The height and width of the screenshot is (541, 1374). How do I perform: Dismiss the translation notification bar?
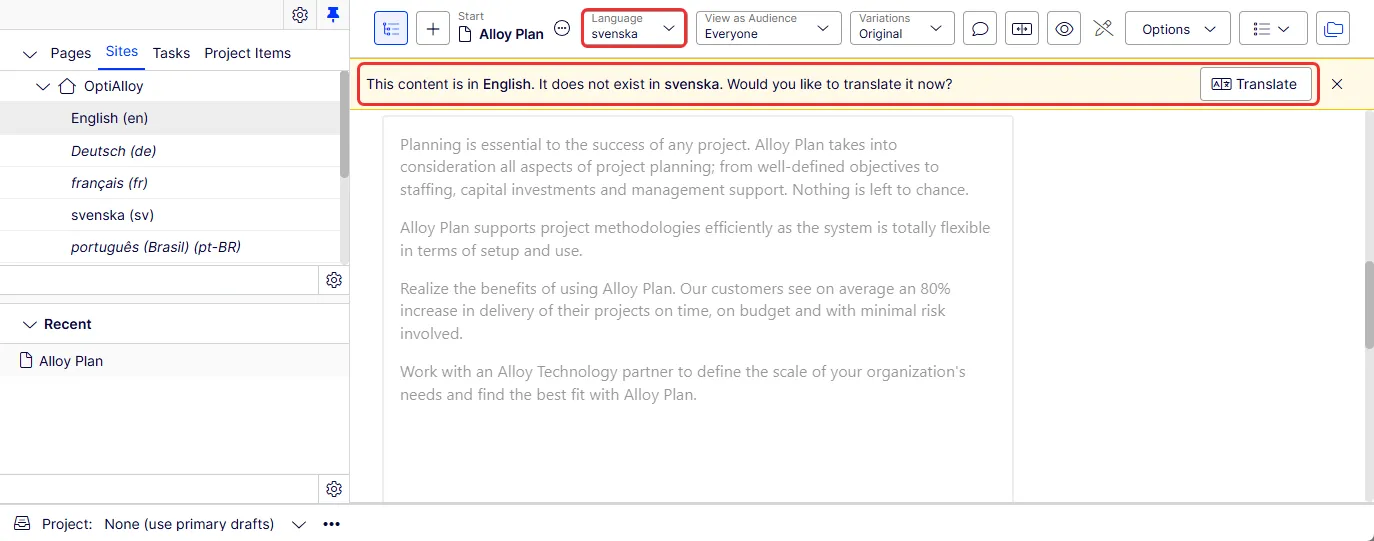pyautogui.click(x=1337, y=84)
